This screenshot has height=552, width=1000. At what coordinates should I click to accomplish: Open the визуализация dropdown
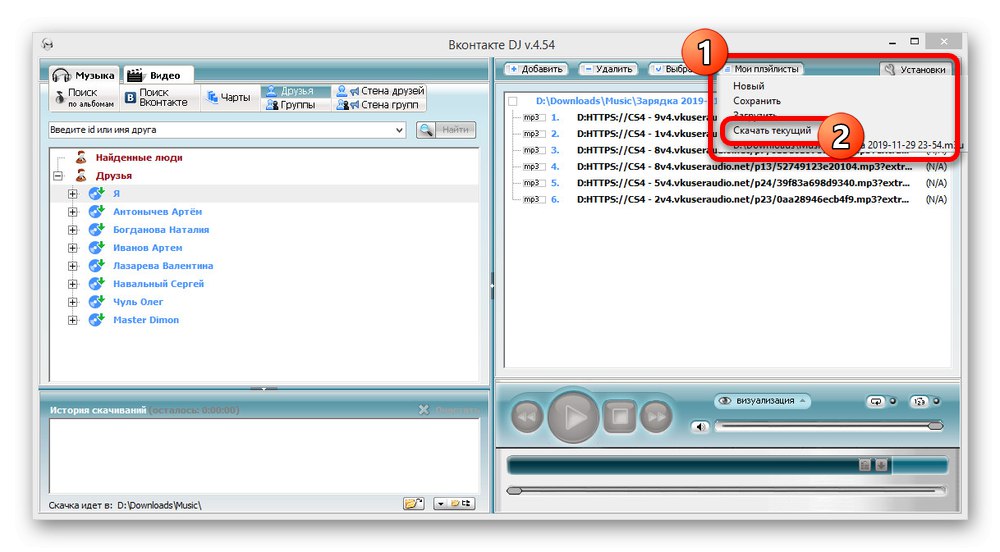762,401
